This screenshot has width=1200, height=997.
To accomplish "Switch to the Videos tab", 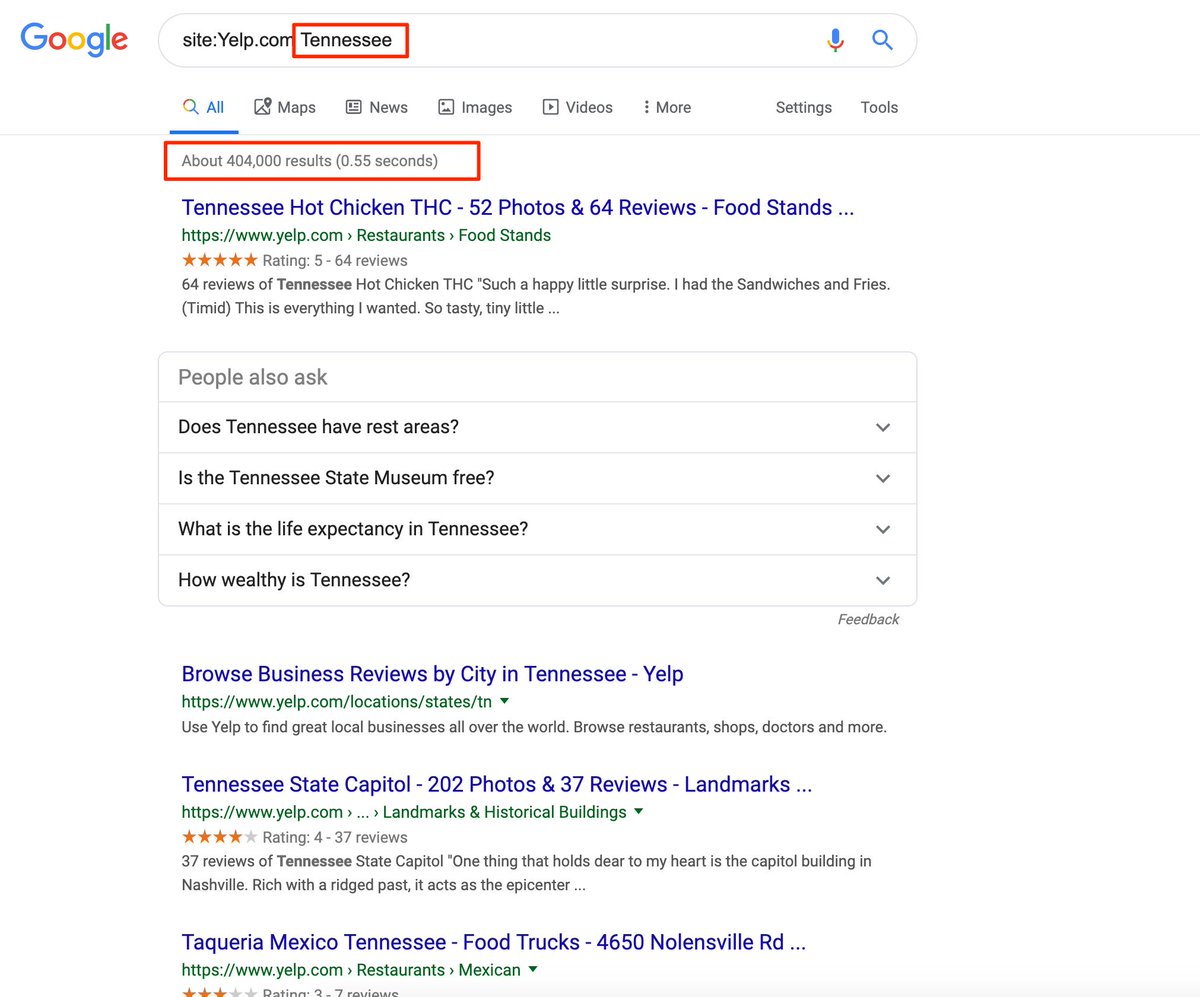I will point(578,107).
